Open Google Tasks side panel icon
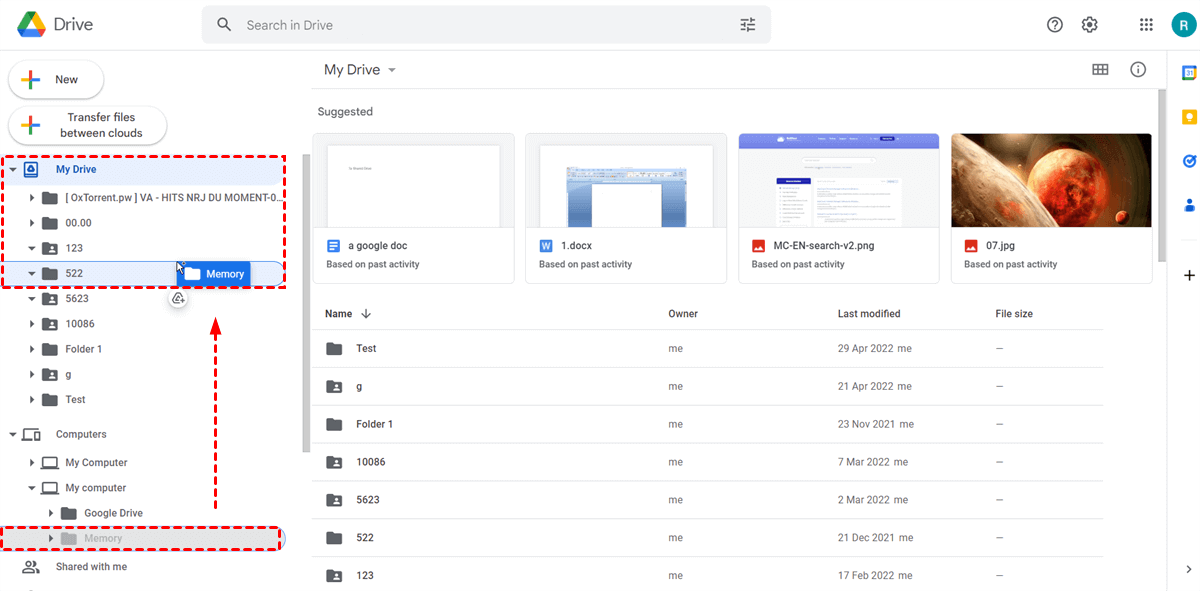 [x=1190, y=160]
